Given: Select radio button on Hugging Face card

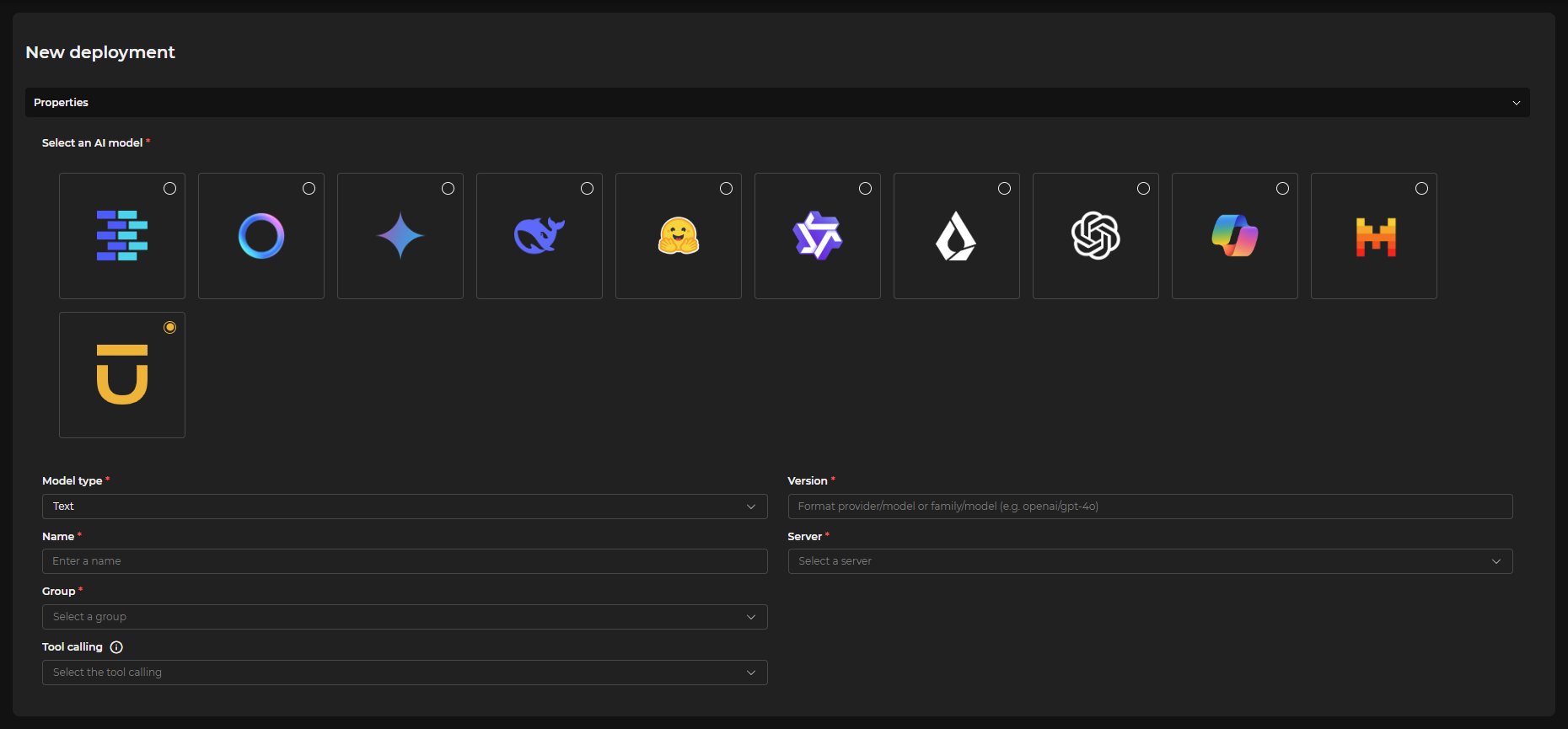Looking at the screenshot, I should pyautogui.click(x=727, y=189).
